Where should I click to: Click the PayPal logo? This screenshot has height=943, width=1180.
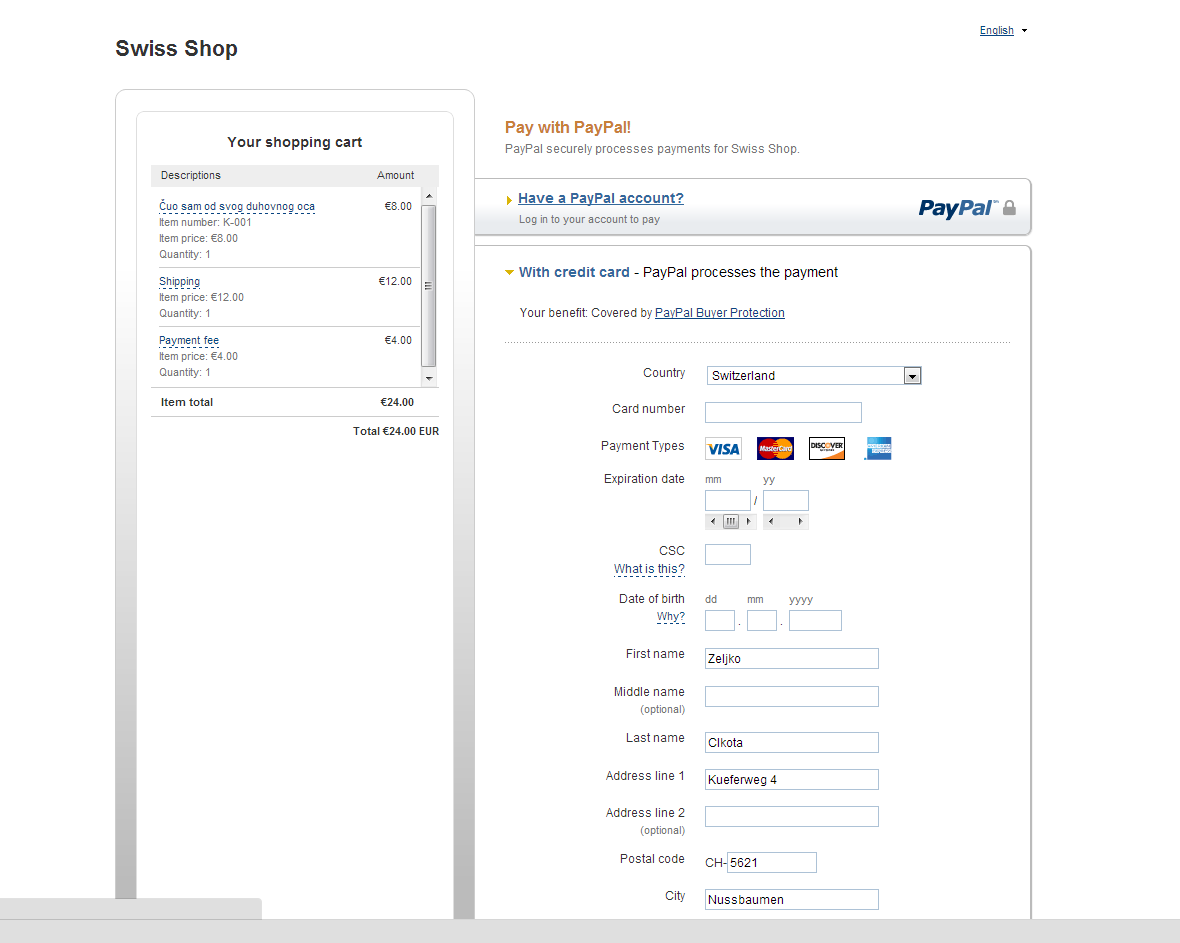(x=958, y=208)
